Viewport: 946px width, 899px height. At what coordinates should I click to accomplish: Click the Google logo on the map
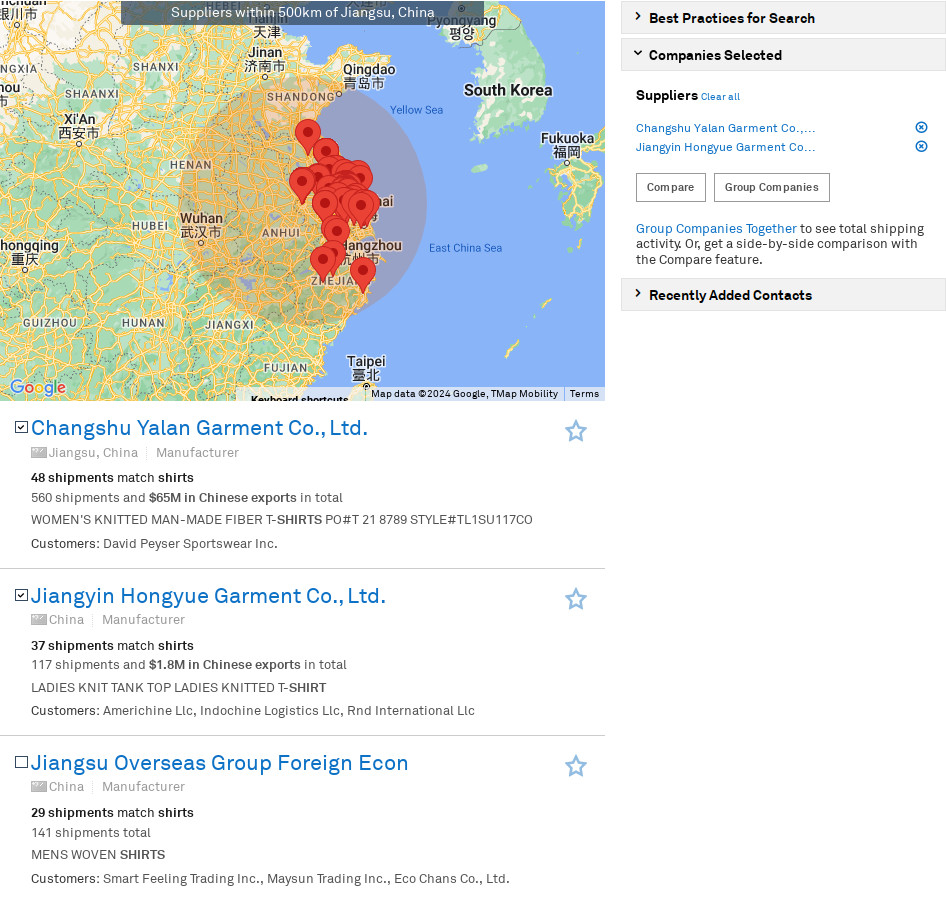38,388
